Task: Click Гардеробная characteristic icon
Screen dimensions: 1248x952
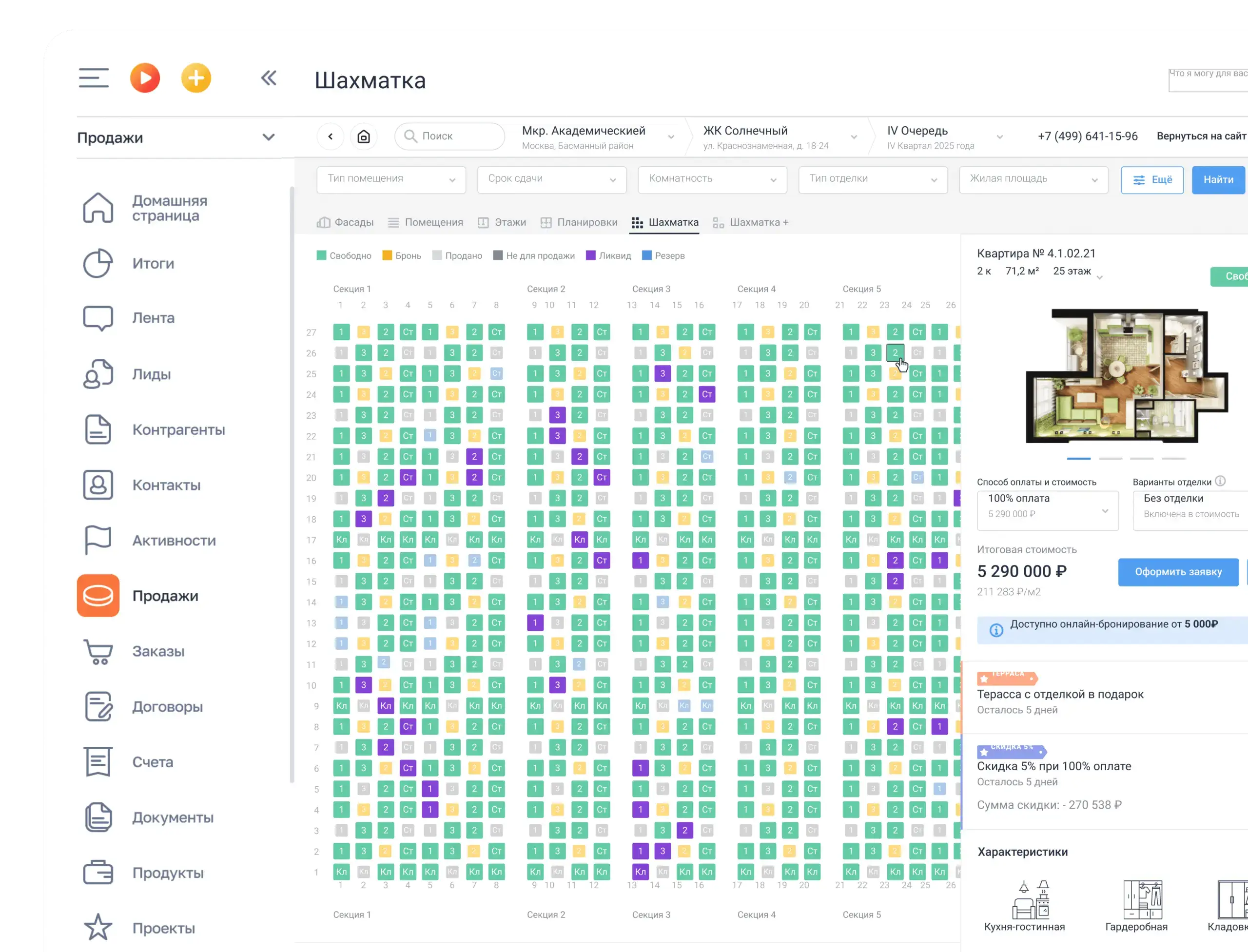Action: coord(1143,899)
